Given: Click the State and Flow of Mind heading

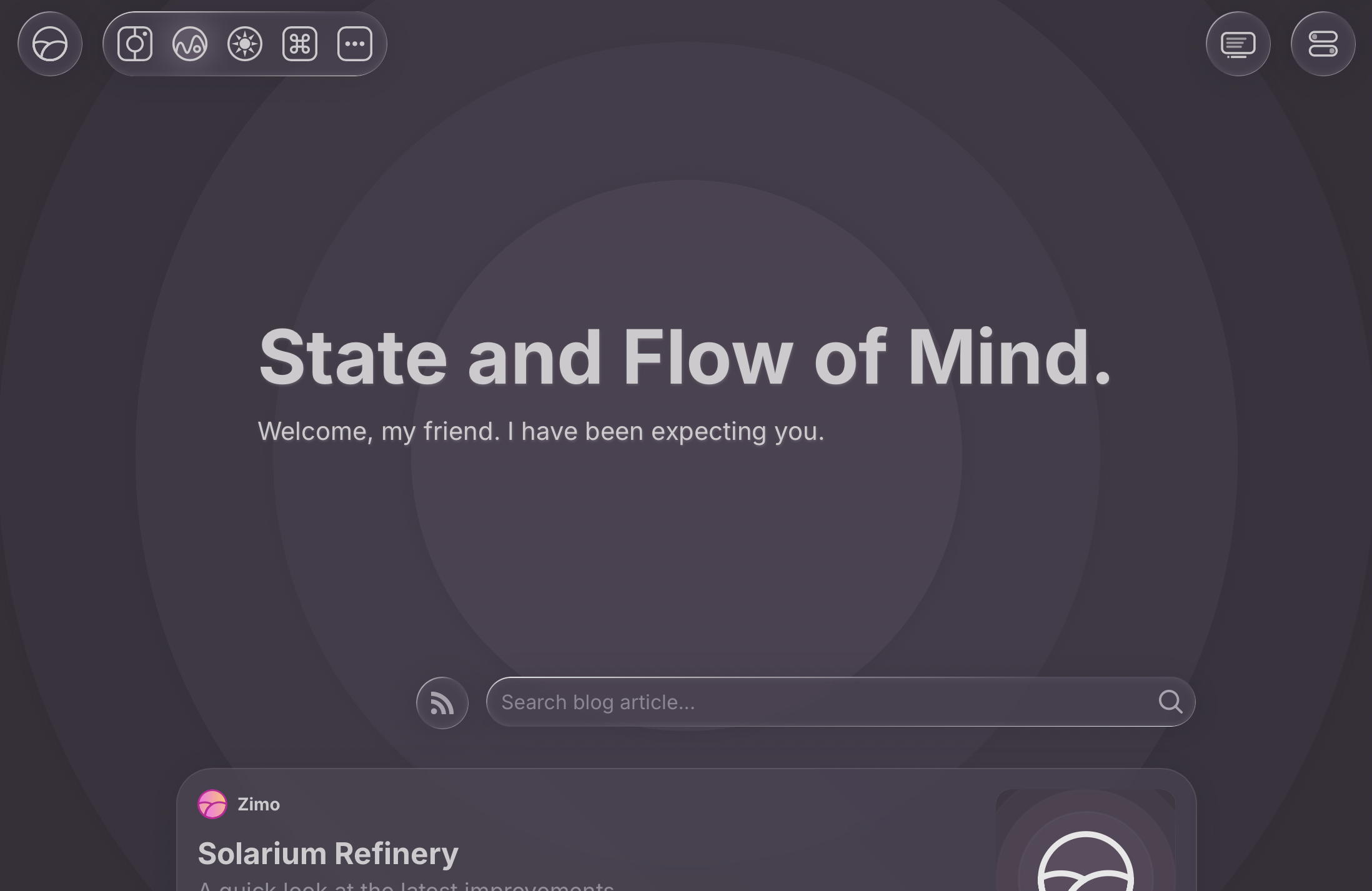Looking at the screenshot, I should [x=685, y=357].
